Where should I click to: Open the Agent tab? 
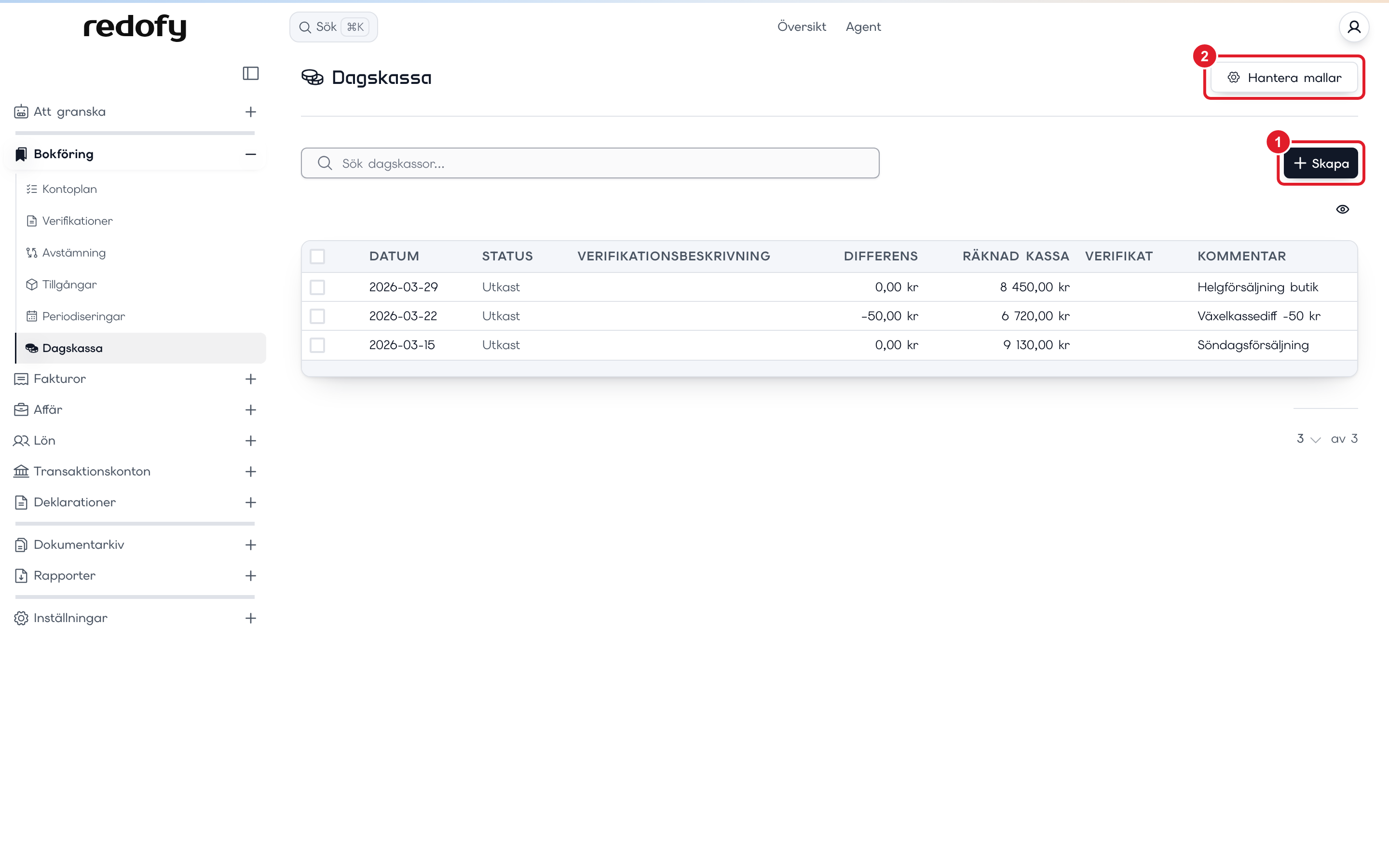click(863, 27)
